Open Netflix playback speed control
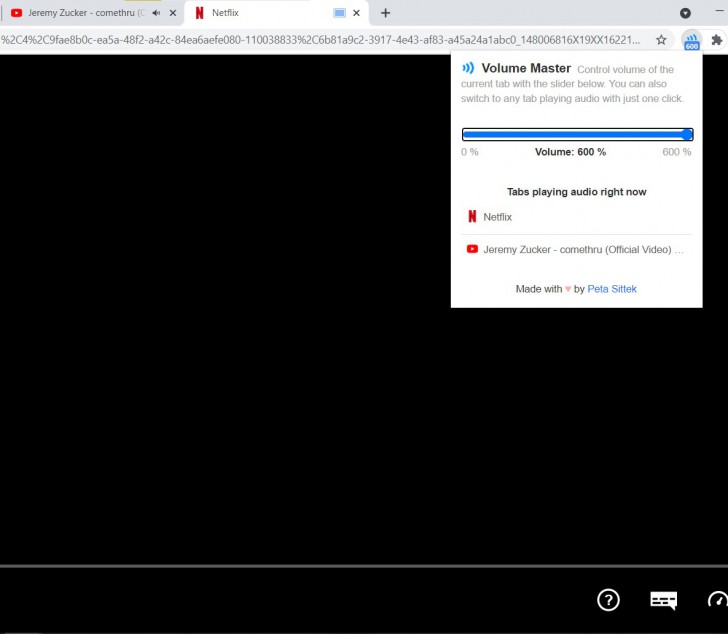Viewport: 728px width, 634px height. [718, 600]
